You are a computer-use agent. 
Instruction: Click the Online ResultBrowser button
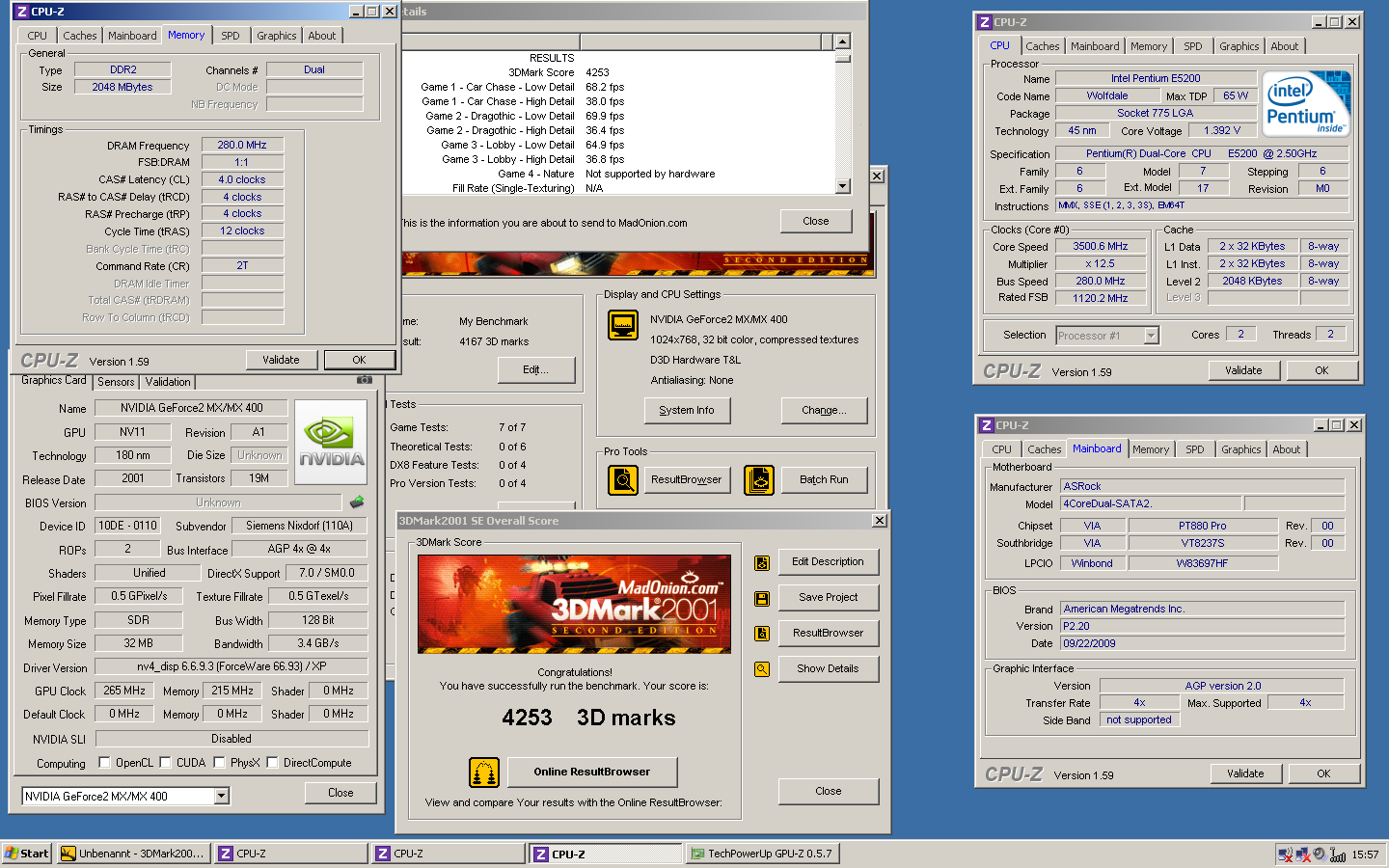pos(591,773)
